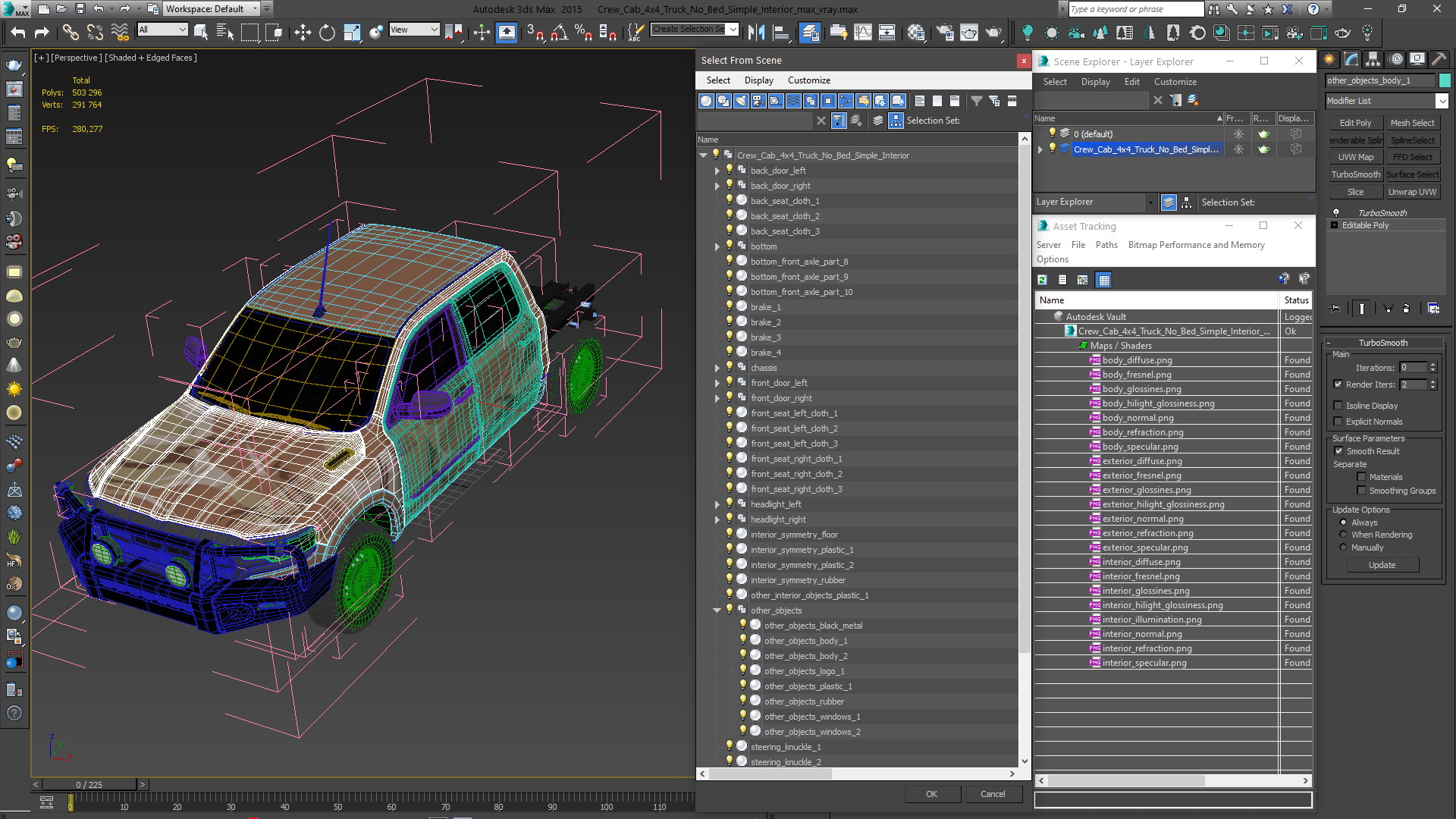Open the Hierarchy command panel tab
The height and width of the screenshot is (819, 1456).
coord(1373,59)
